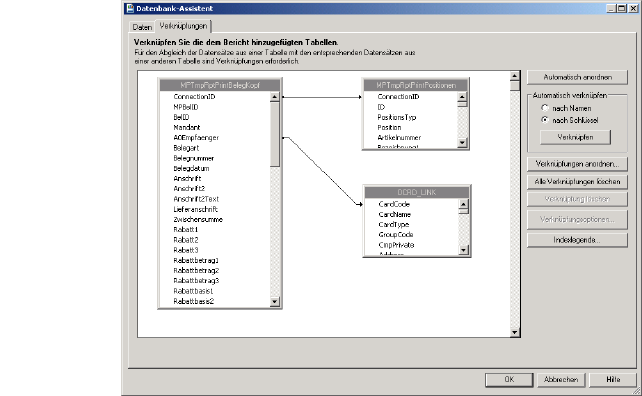Select the A0Empfaenger field
The width and height of the screenshot is (642, 396).
click(196, 138)
